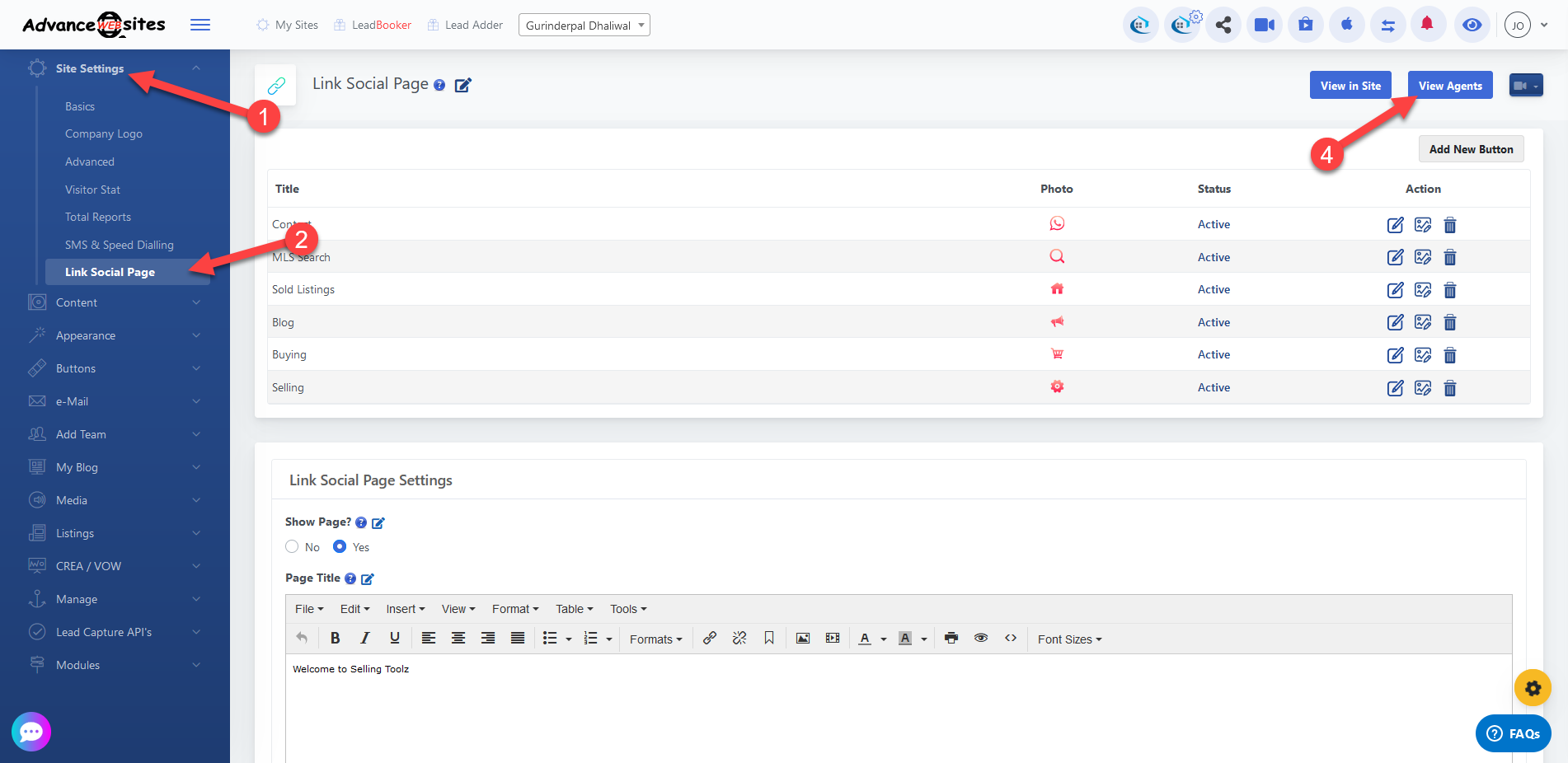The width and height of the screenshot is (1568, 763).
Task: Click the print icon in editor toolbar
Action: 951,639
